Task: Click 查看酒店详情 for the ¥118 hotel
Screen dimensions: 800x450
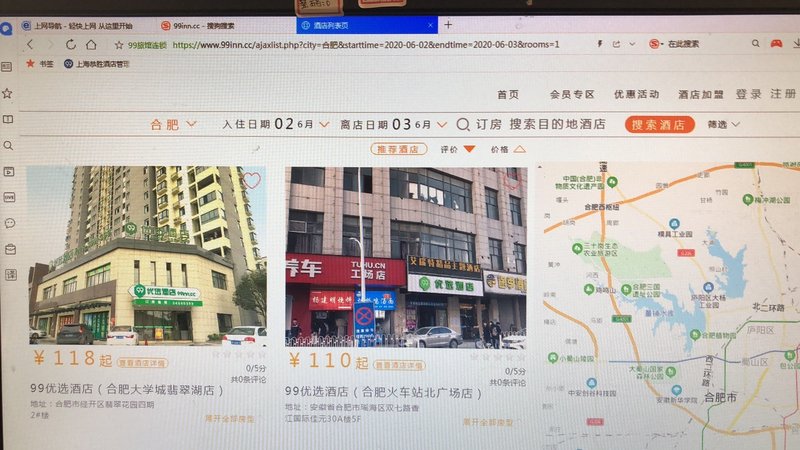Action: click(x=143, y=364)
